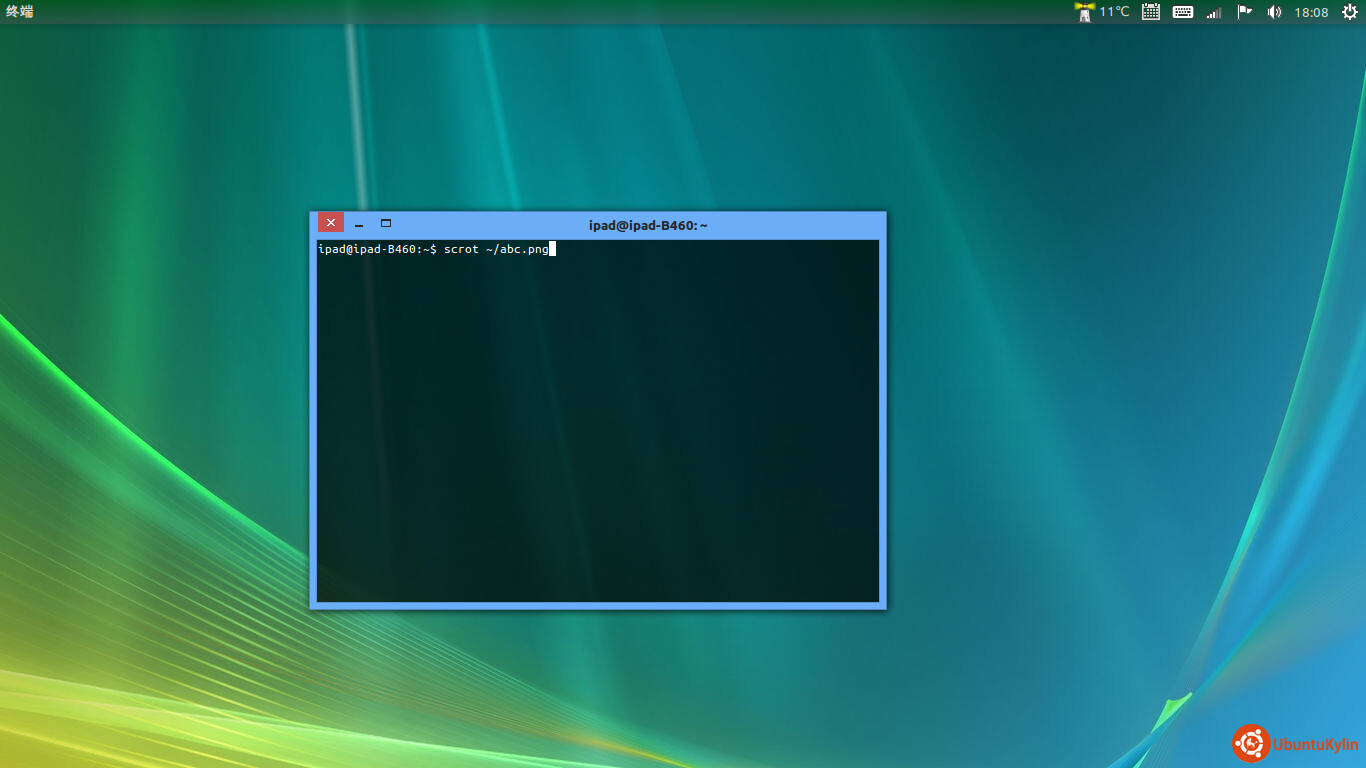The height and width of the screenshot is (768, 1366).
Task: Close the terminal window with red X
Action: [331, 223]
